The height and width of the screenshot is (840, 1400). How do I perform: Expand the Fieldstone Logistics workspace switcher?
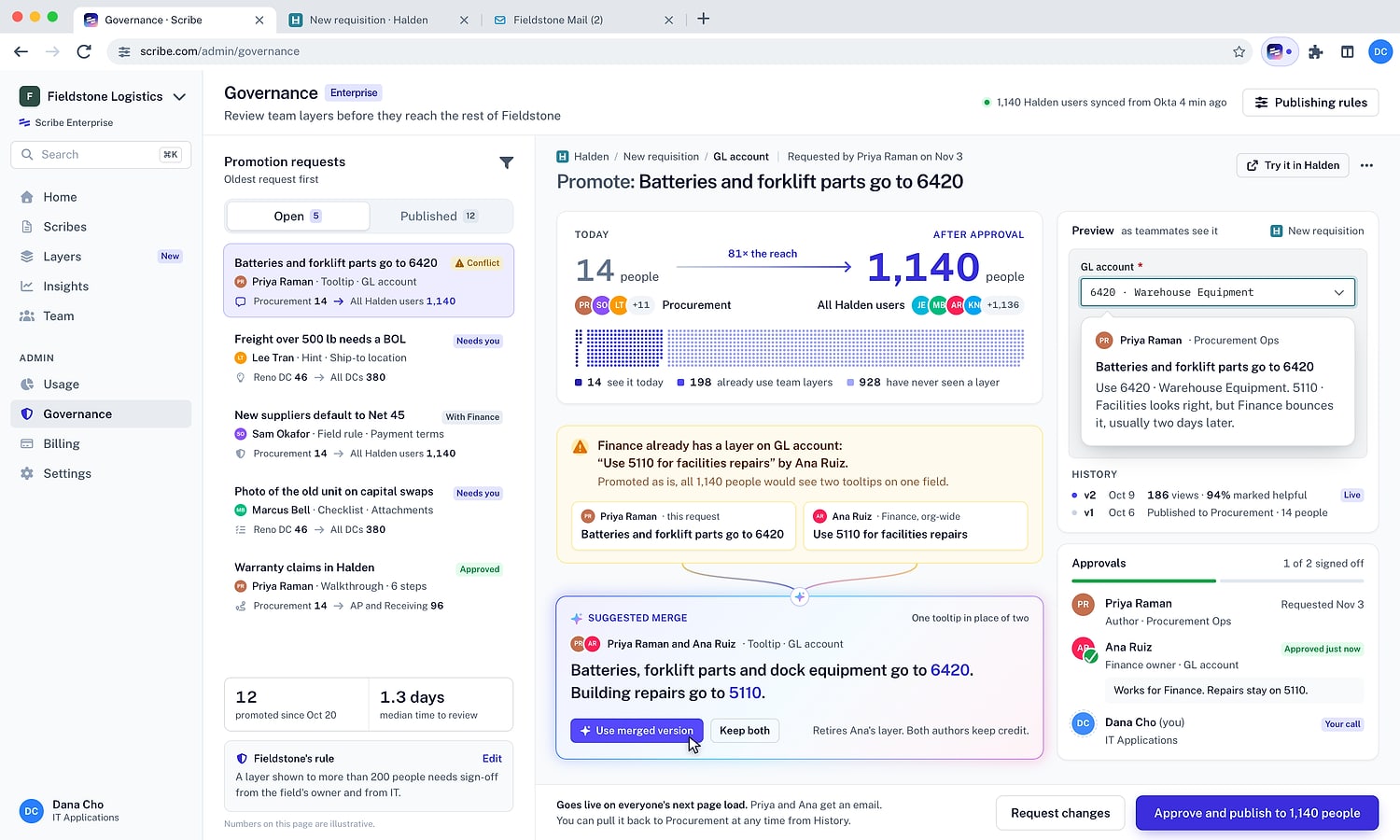coord(103,96)
